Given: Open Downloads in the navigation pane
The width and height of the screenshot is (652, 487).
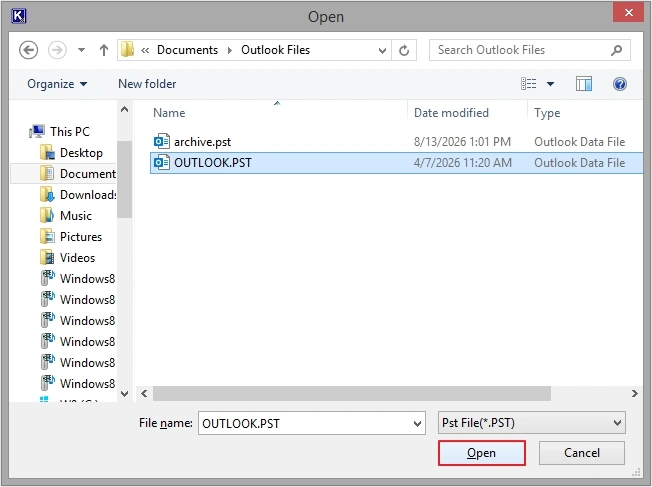Looking at the screenshot, I should click(88, 195).
